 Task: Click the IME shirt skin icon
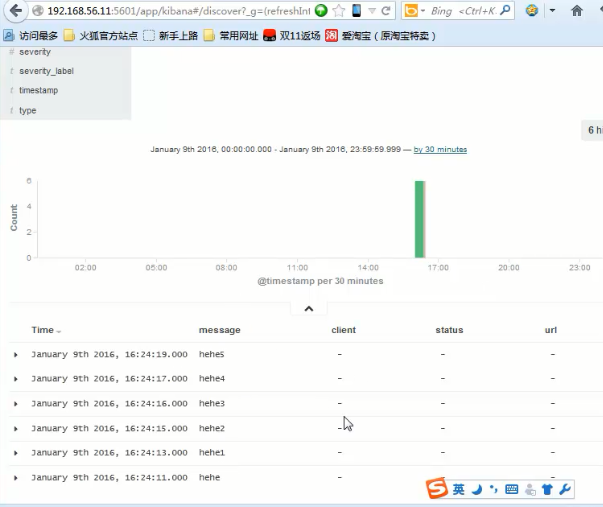pyautogui.click(x=547, y=490)
